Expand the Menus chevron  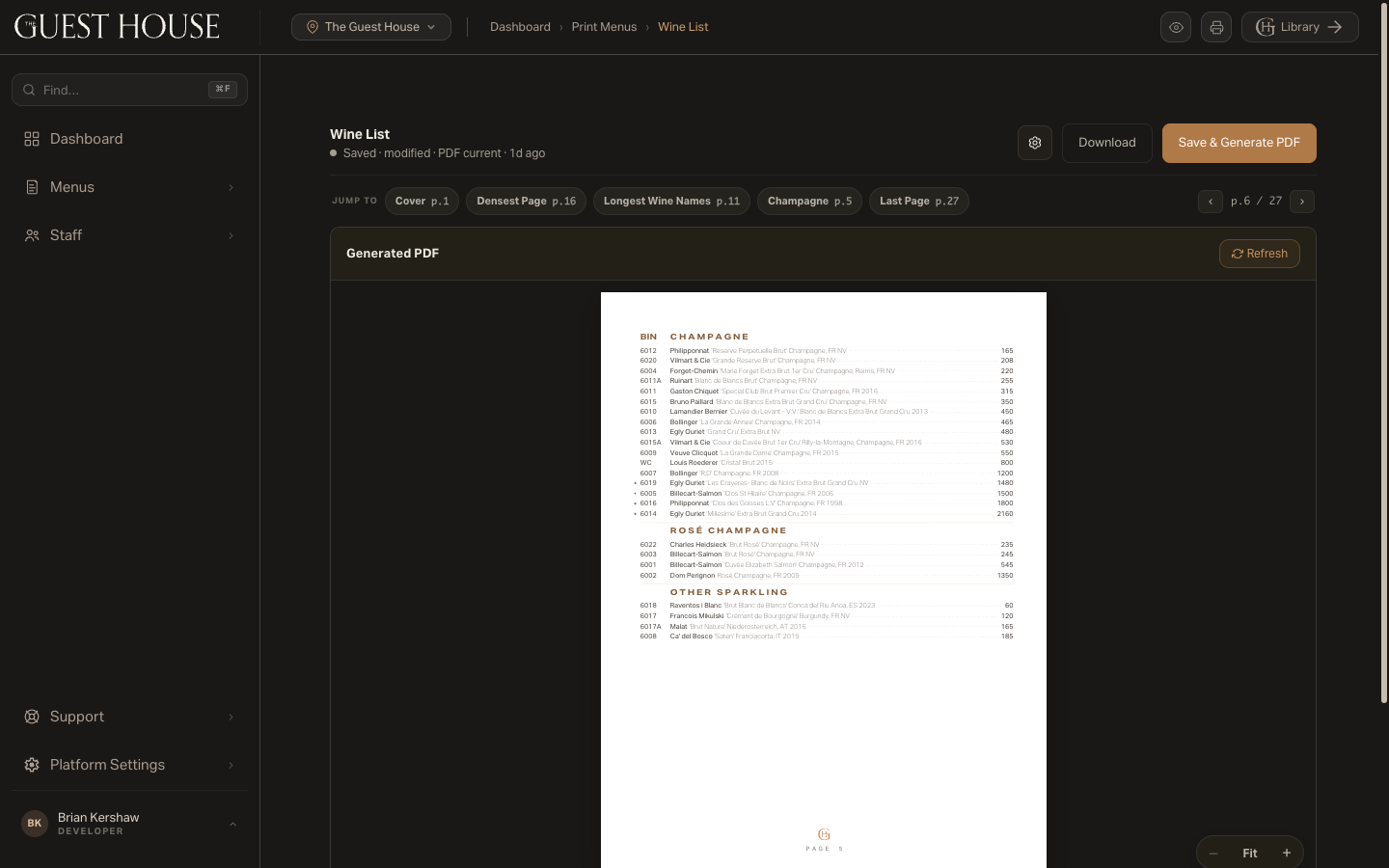coord(231,187)
